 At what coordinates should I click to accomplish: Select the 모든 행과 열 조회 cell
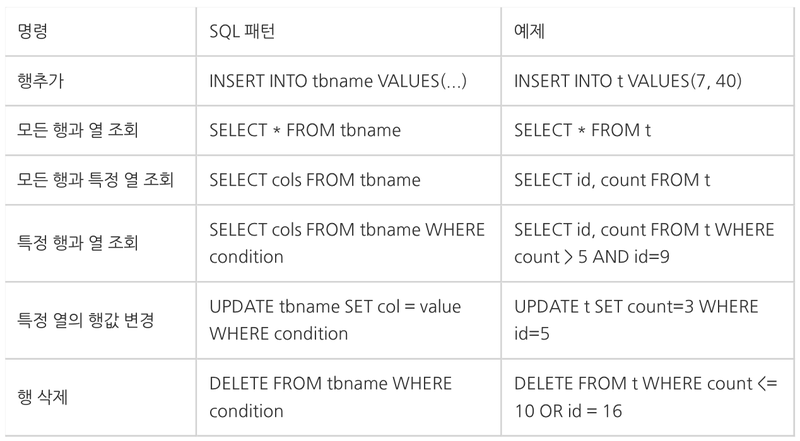(x=78, y=130)
